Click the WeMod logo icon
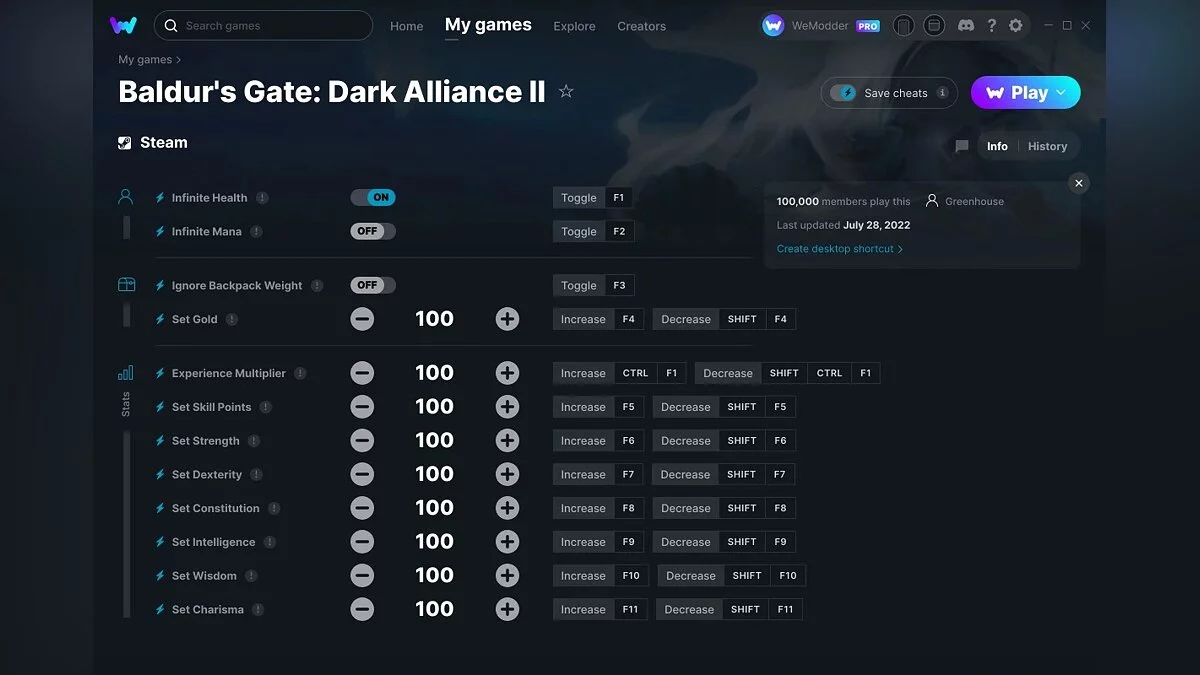This screenshot has width=1200, height=675. [123, 25]
